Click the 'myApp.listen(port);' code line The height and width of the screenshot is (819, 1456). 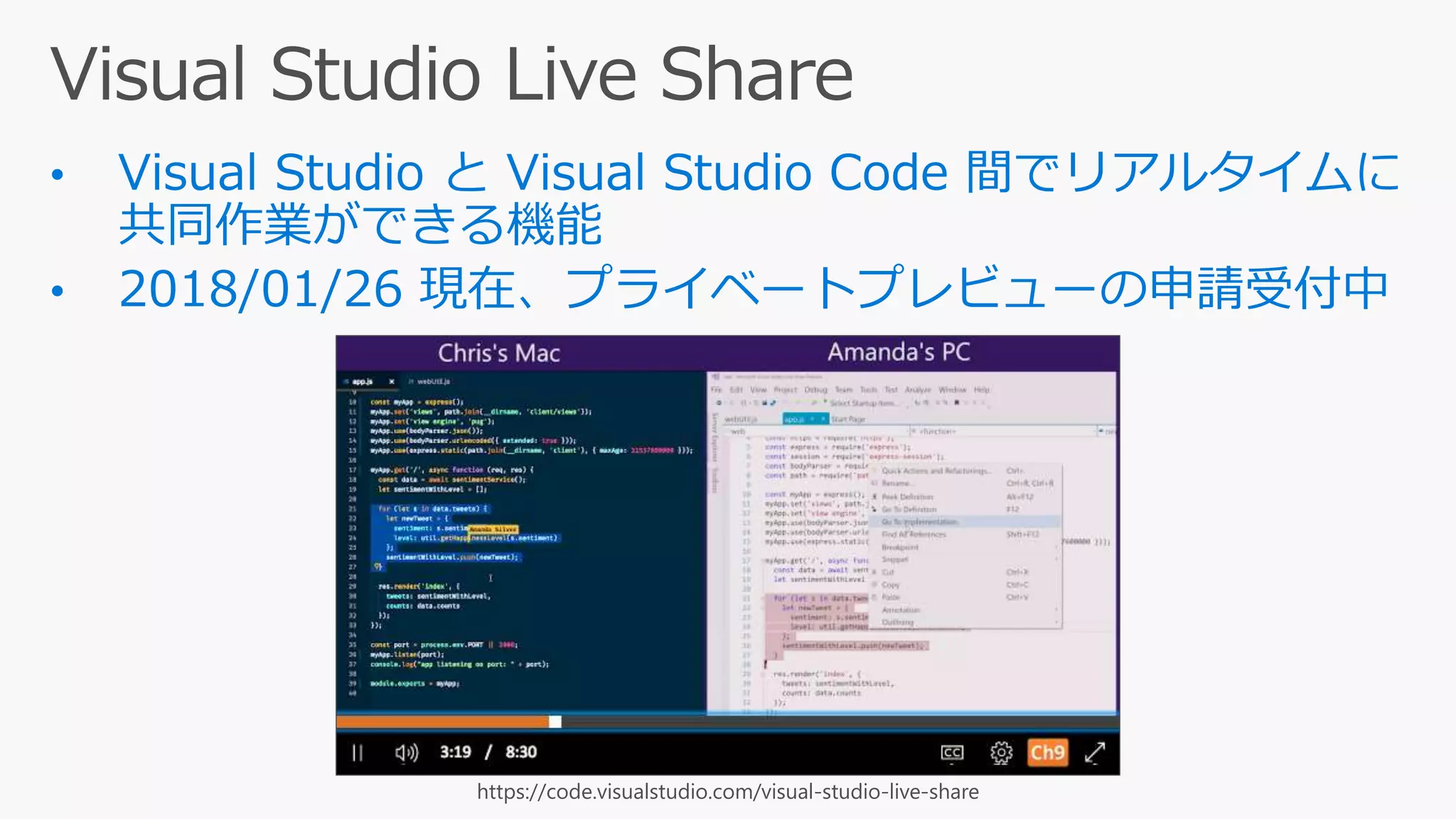407,655
